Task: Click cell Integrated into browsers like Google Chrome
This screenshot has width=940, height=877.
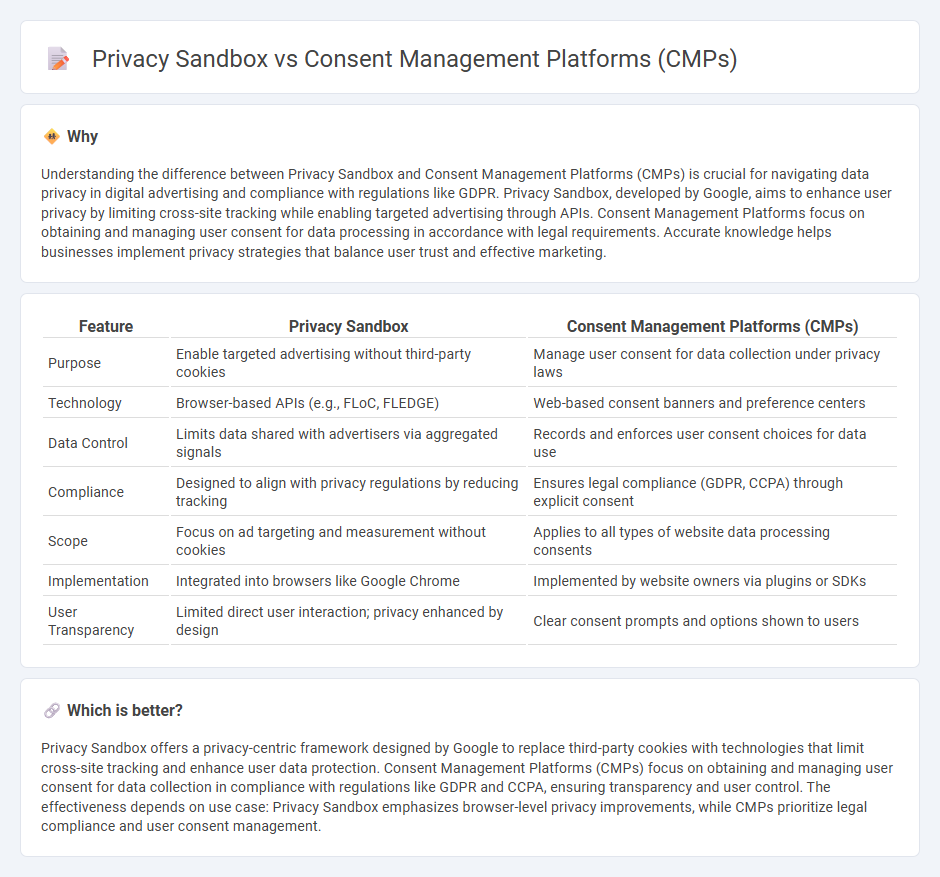Action: tap(348, 581)
